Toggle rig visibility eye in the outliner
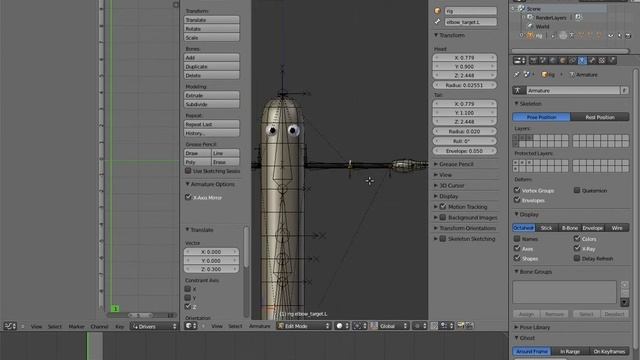This screenshot has height=360, width=640. [611, 36]
